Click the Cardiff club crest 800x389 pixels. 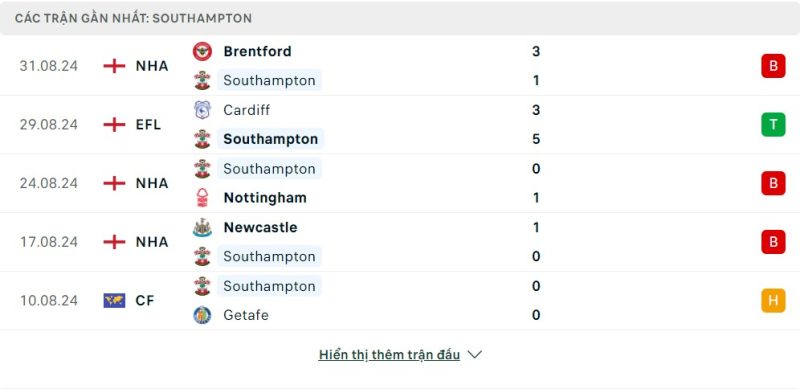[x=202, y=110]
